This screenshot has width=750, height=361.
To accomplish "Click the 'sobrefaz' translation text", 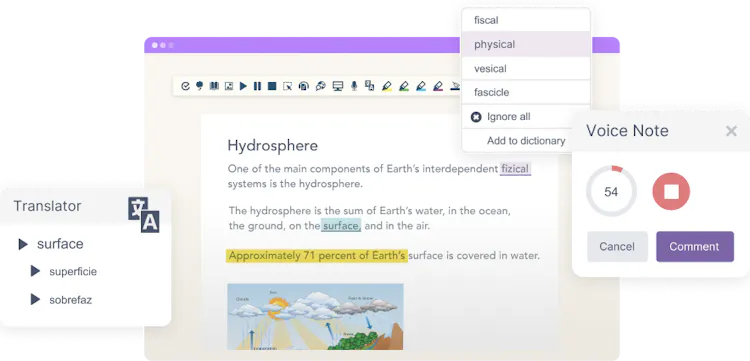I will (70, 300).
